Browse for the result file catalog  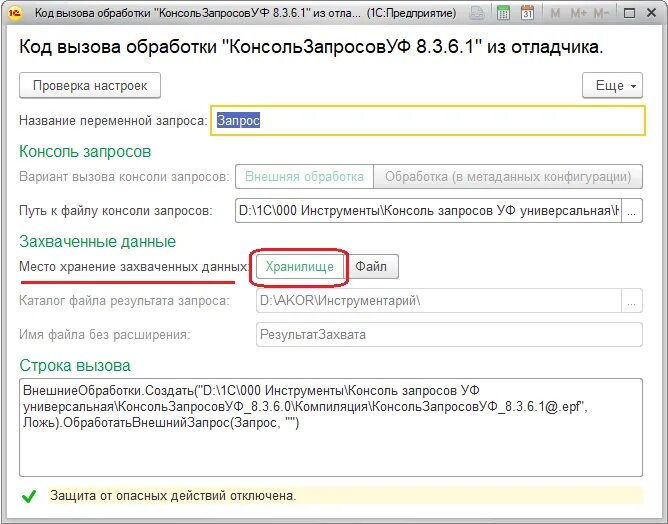pyautogui.click(x=632, y=301)
